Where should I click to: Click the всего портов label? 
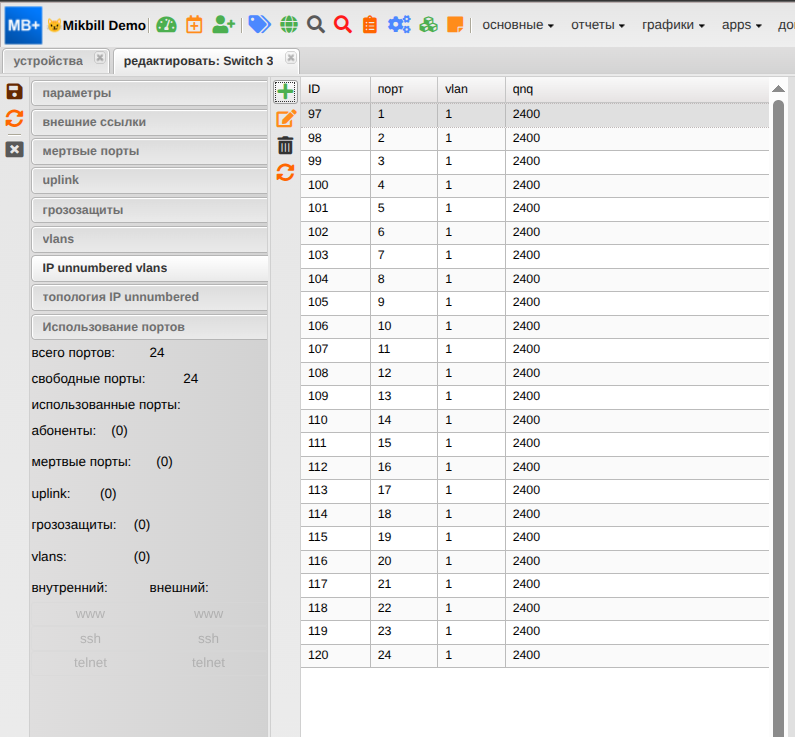coord(73,353)
